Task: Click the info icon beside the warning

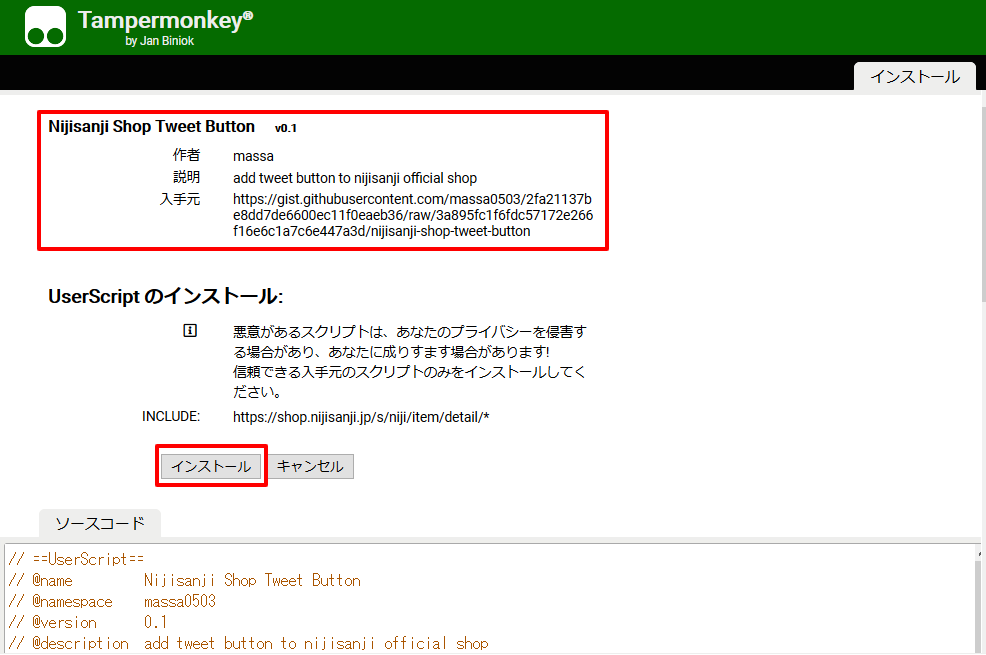Action: click(x=190, y=331)
